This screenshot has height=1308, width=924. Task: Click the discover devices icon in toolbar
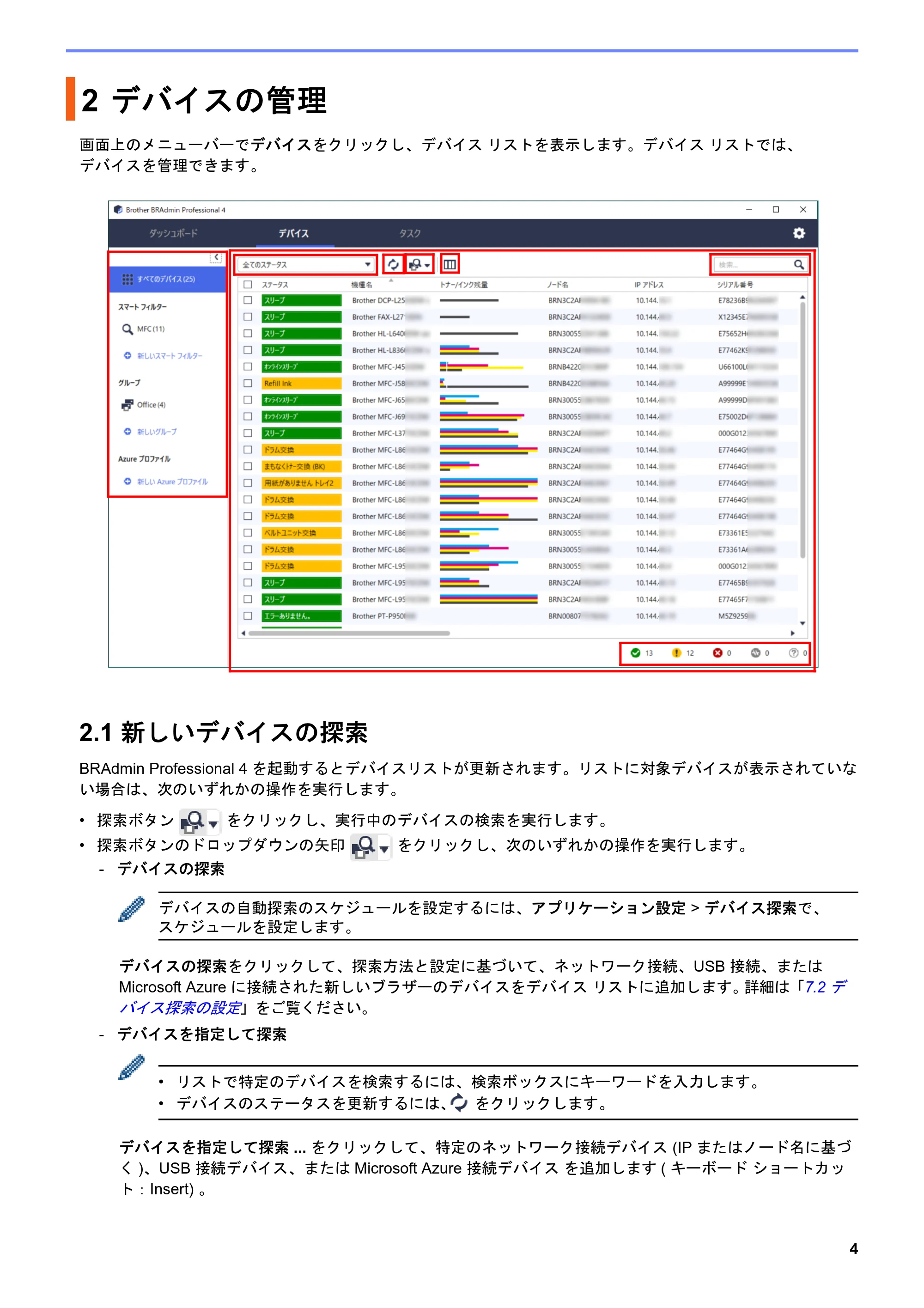415,264
